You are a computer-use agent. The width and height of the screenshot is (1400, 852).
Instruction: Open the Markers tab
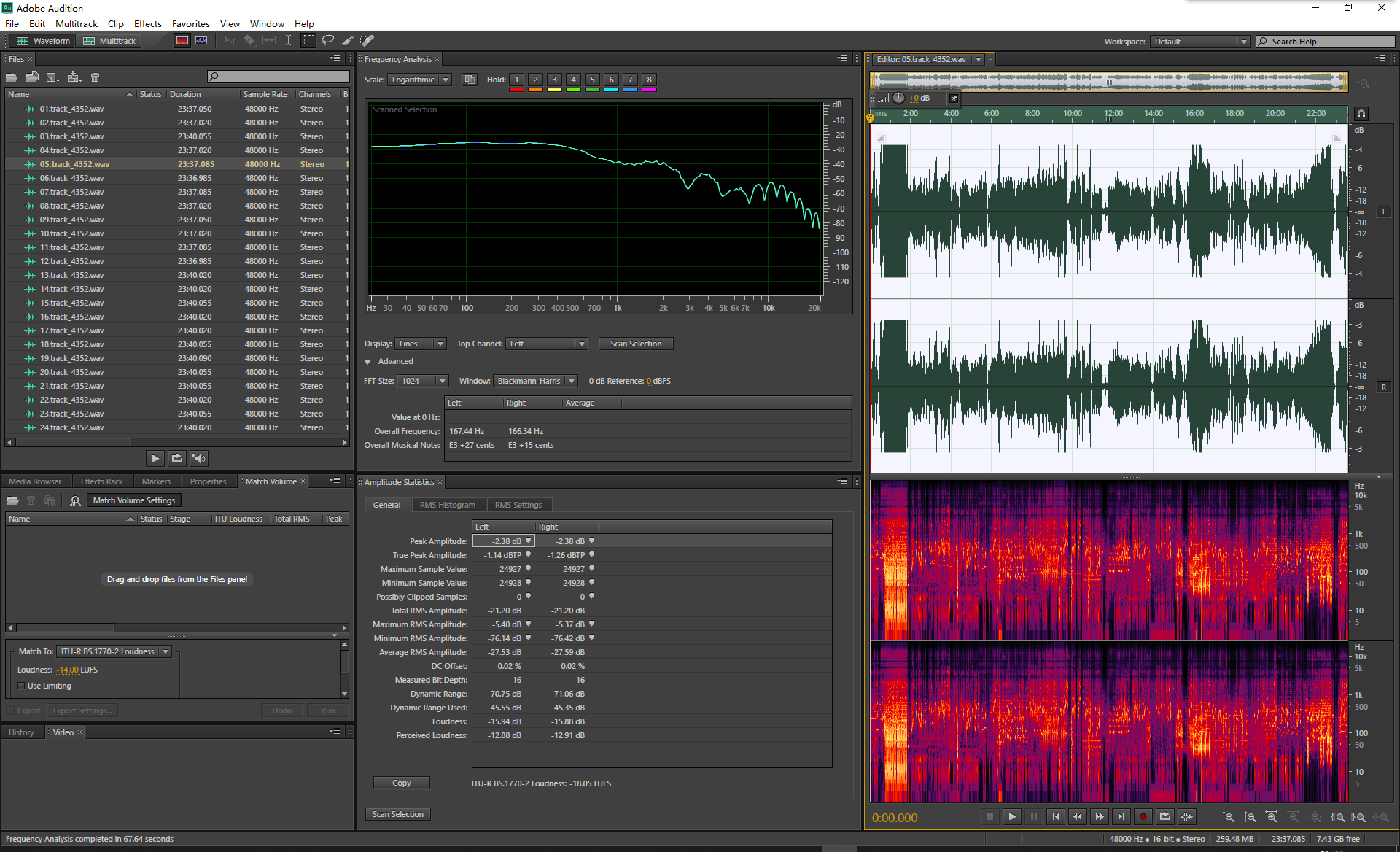[156, 481]
